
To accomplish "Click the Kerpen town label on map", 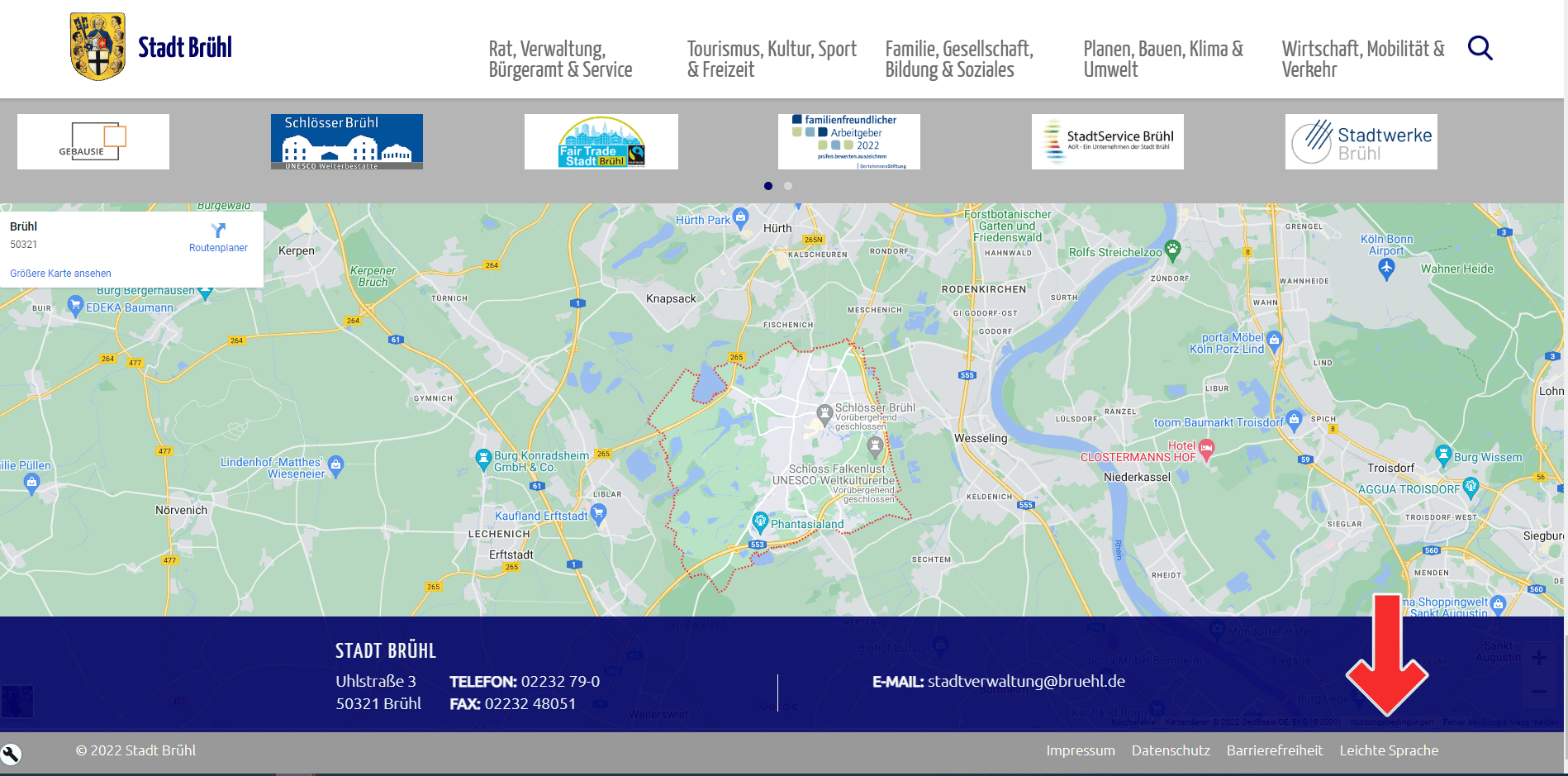I will pos(297,250).
